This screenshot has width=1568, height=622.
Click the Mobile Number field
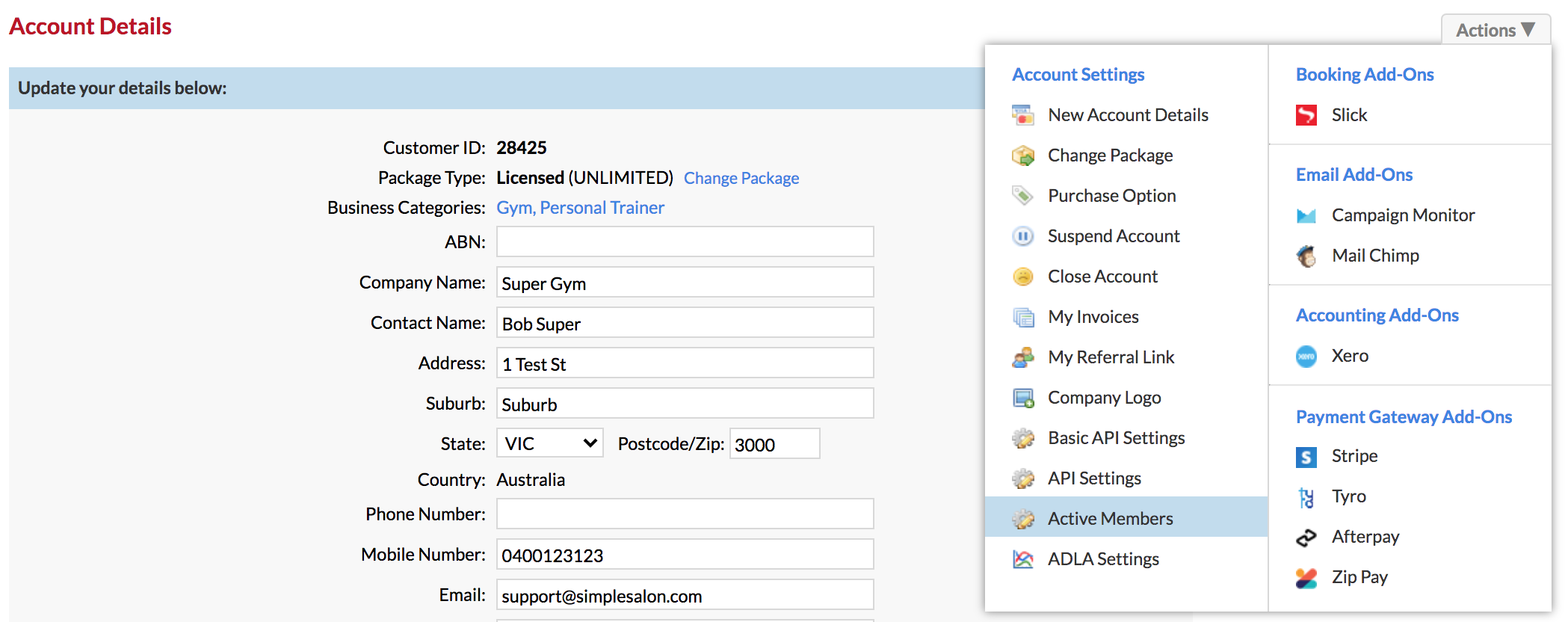point(685,554)
